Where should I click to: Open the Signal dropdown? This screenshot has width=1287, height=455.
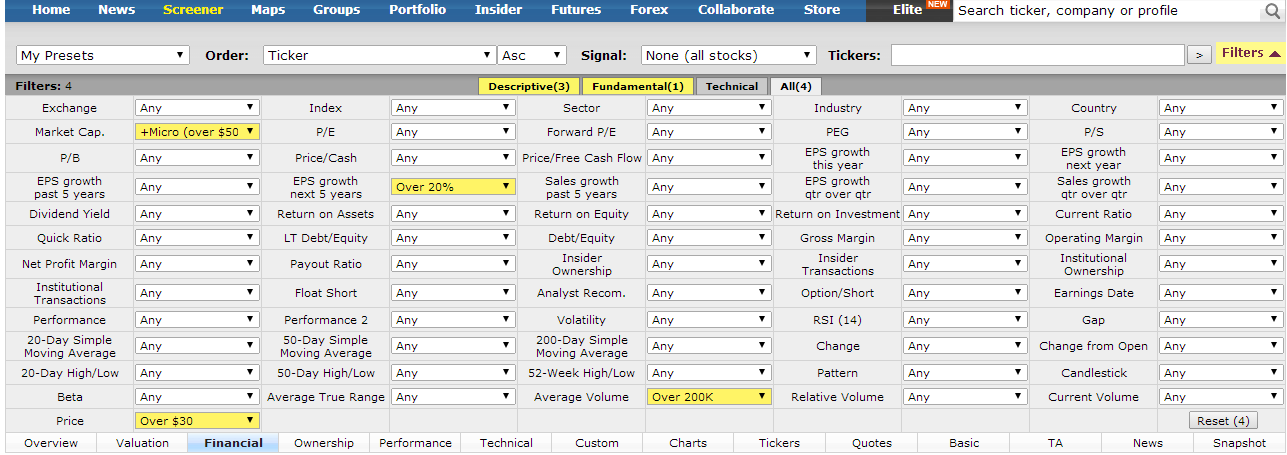point(729,55)
